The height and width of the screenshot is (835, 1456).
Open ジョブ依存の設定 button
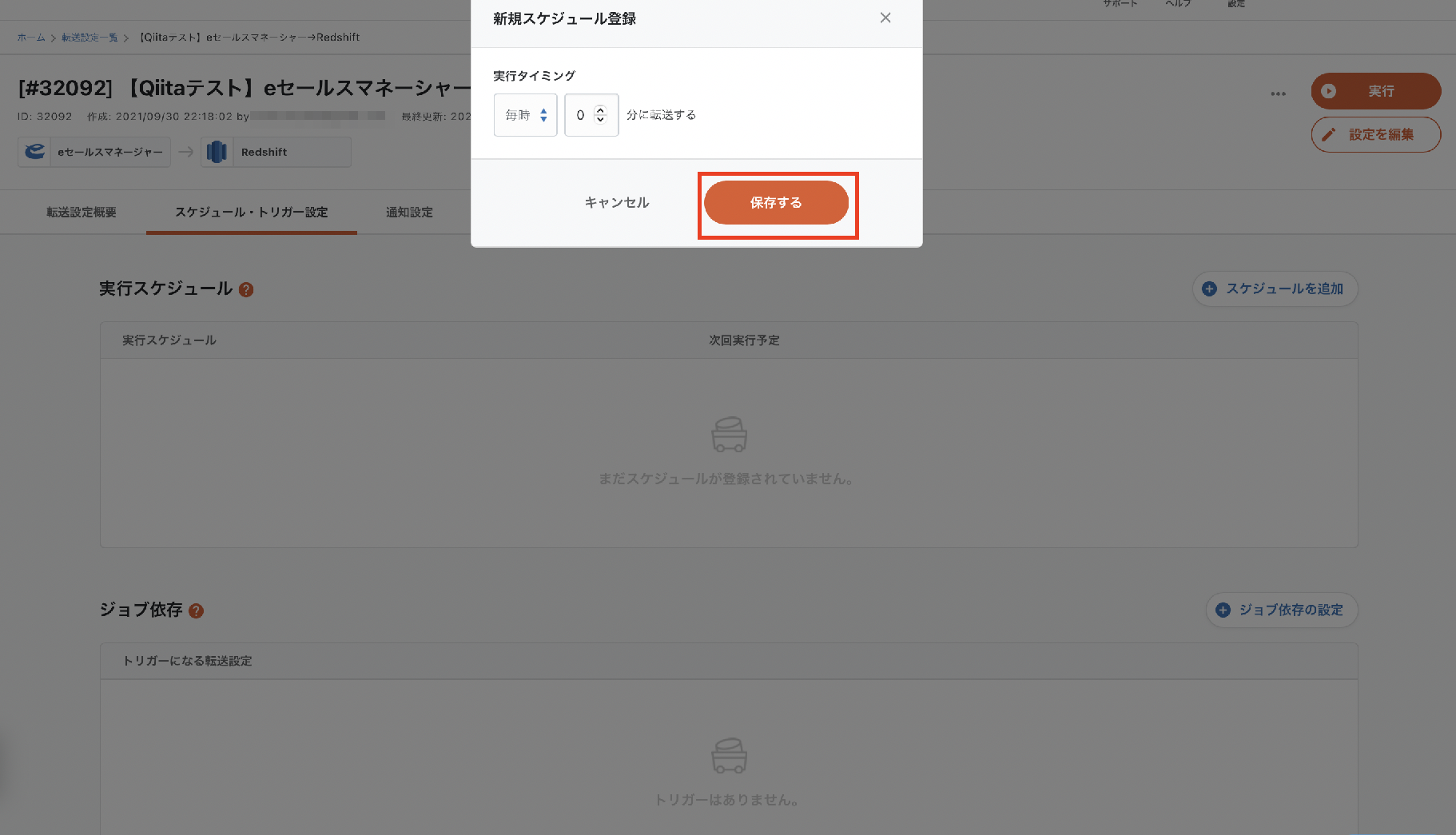1281,610
